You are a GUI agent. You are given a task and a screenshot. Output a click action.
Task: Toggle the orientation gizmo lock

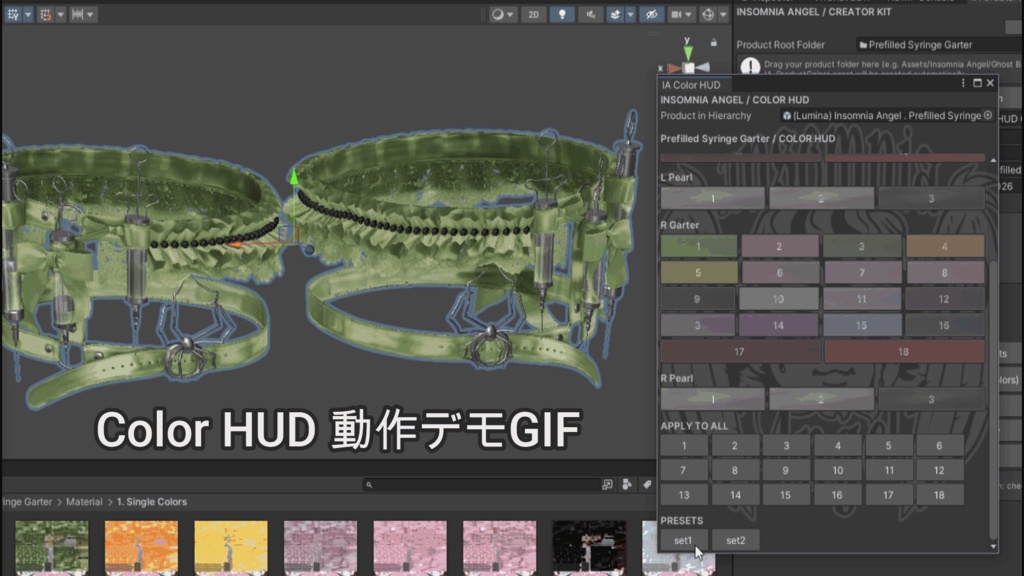coord(714,42)
